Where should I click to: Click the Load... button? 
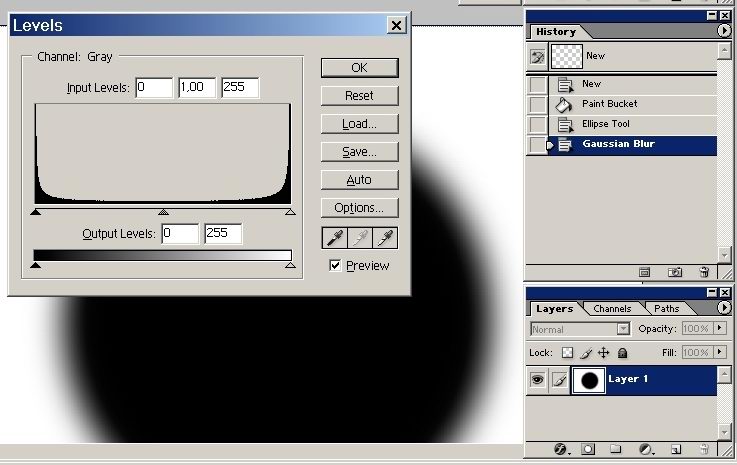coord(360,124)
